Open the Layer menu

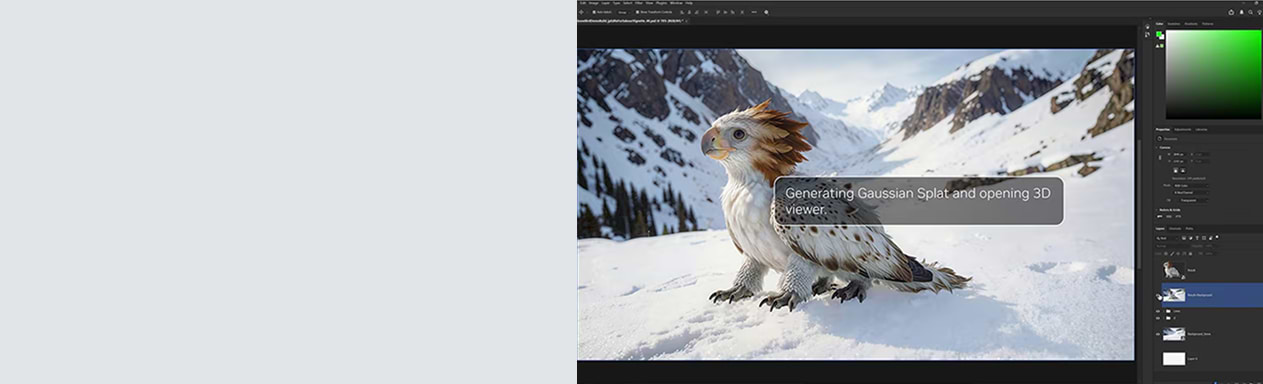point(606,3)
